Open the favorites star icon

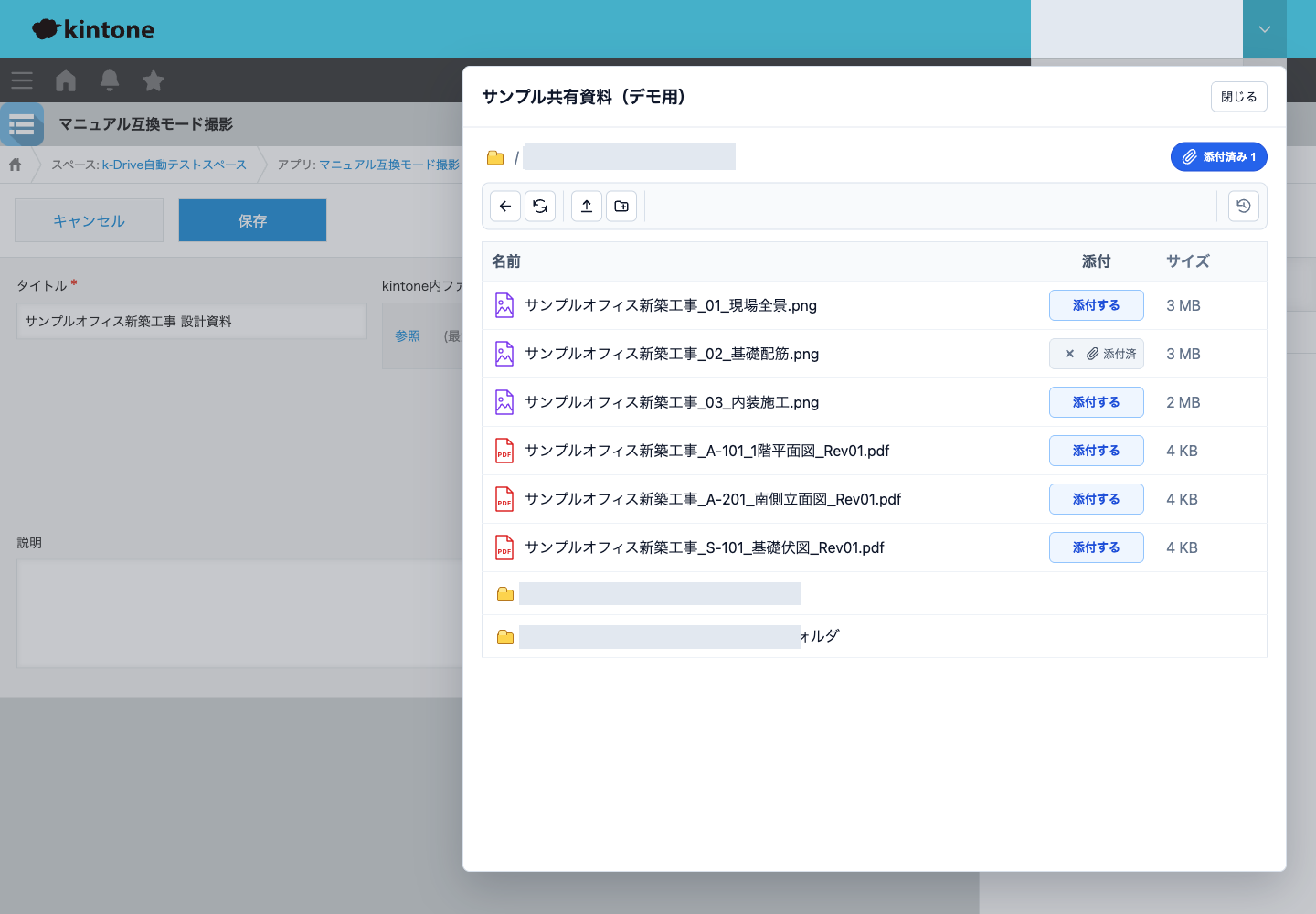click(x=154, y=80)
